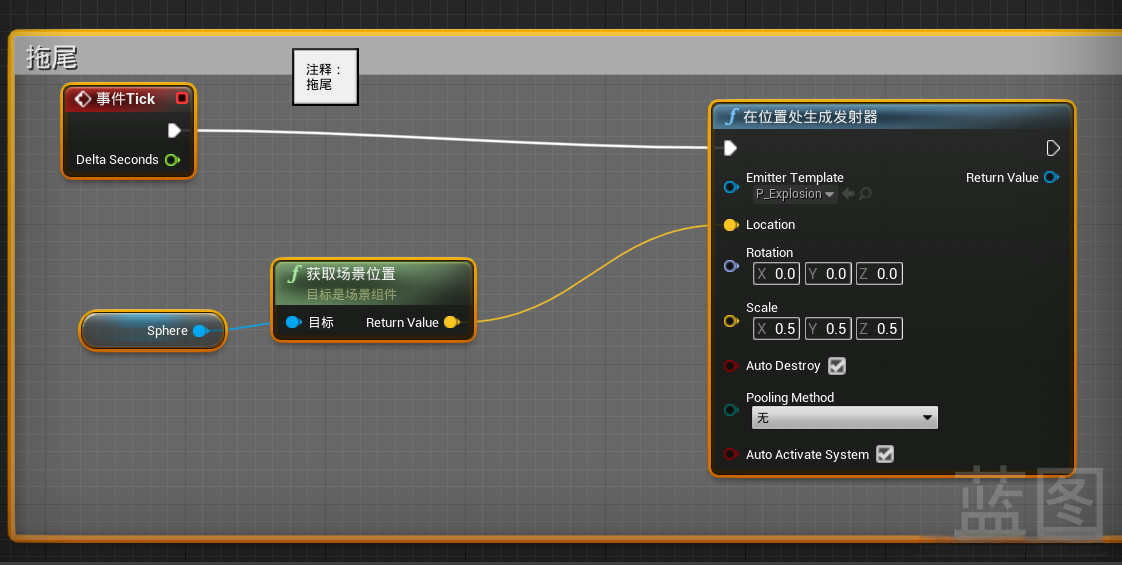The height and width of the screenshot is (565, 1122).
Task: Click the browse magnifier icon next to P_Explosion
Action: (865, 194)
